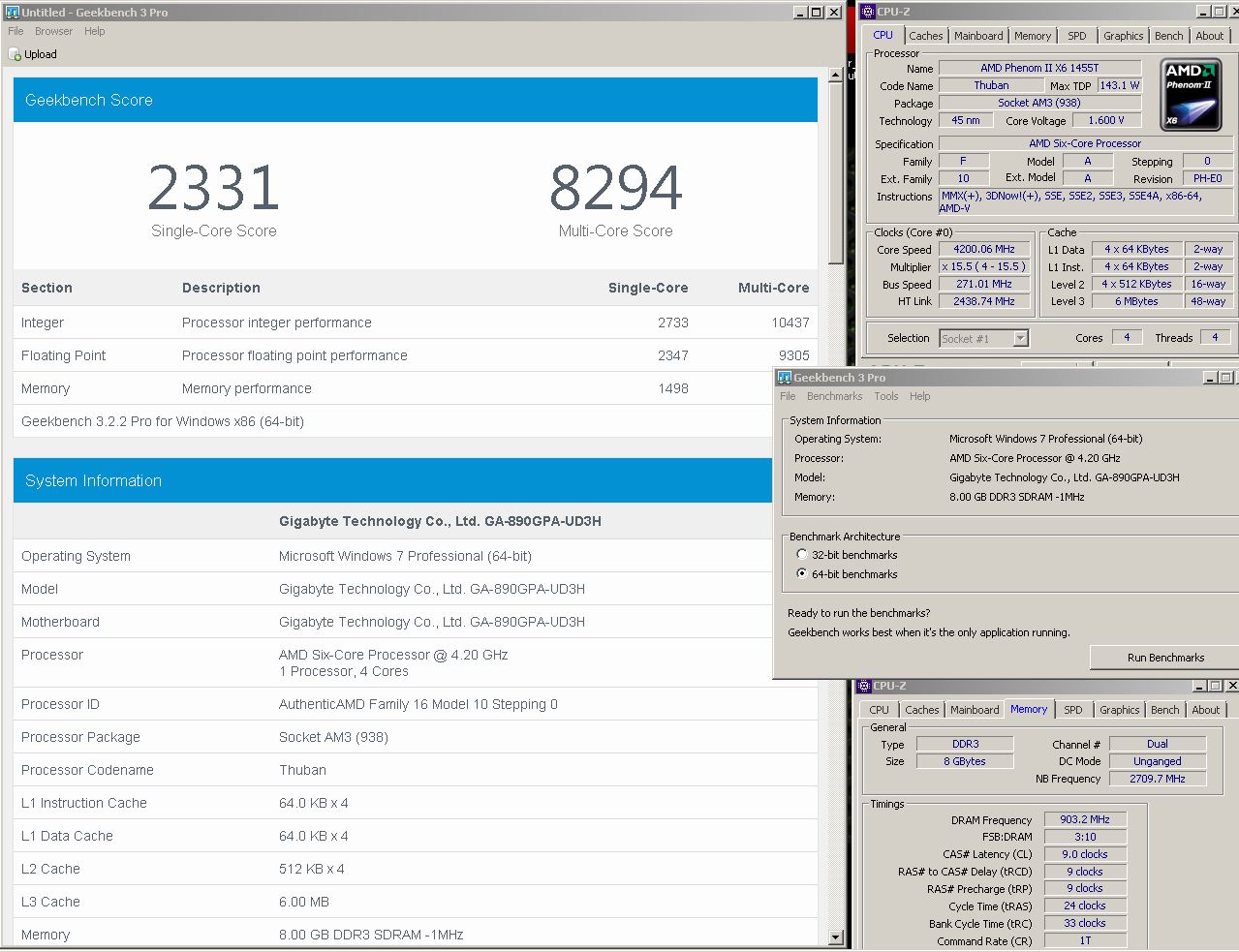Image resolution: width=1239 pixels, height=952 pixels.
Task: Switch to Bench tab in lower CPU-Z
Action: (x=1164, y=710)
